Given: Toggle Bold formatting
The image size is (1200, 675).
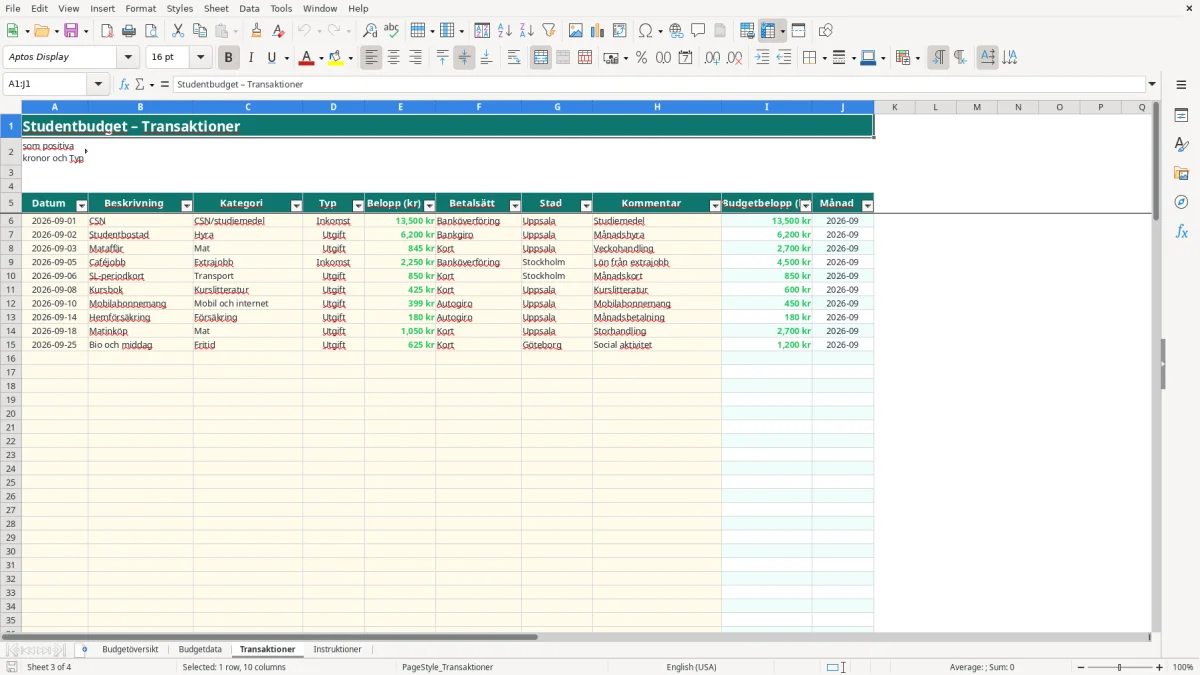Looking at the screenshot, I should 228,58.
